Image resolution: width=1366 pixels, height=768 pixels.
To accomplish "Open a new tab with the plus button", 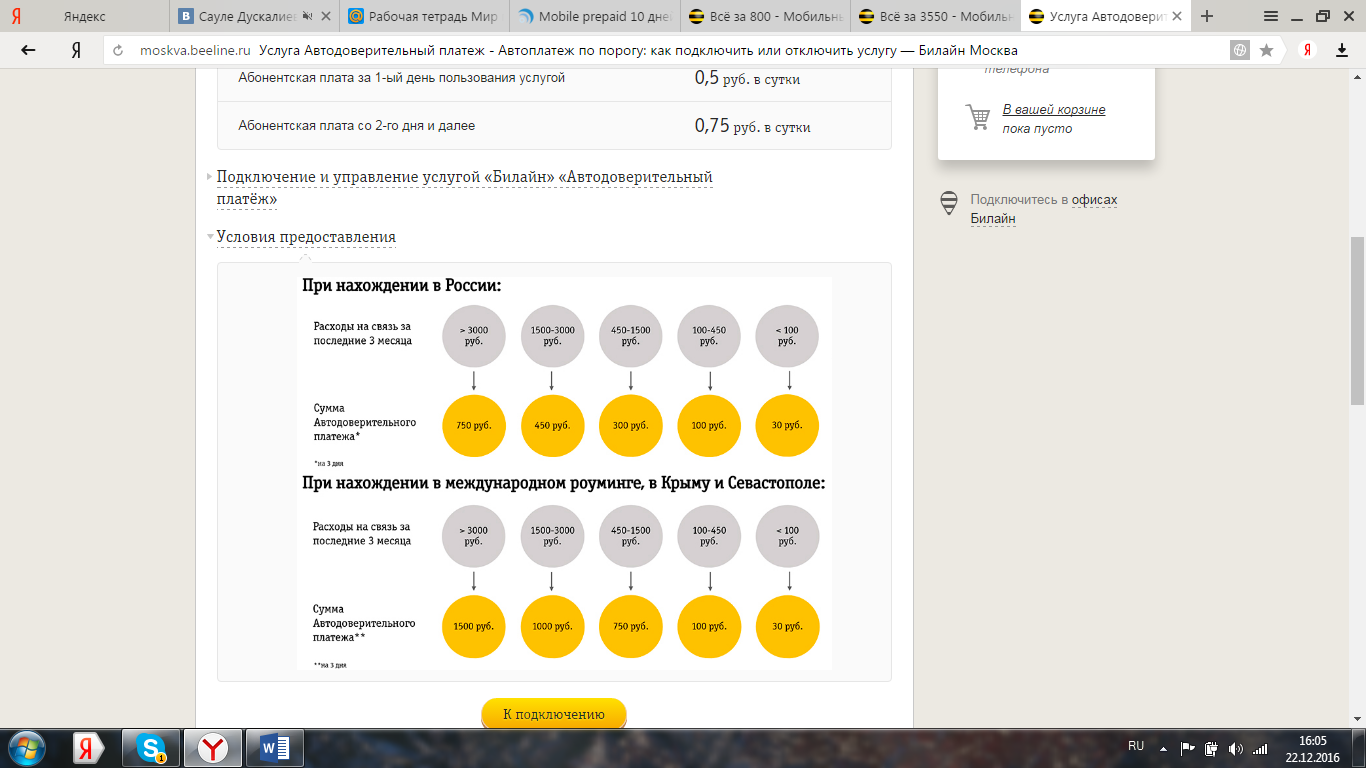I will [x=1207, y=16].
